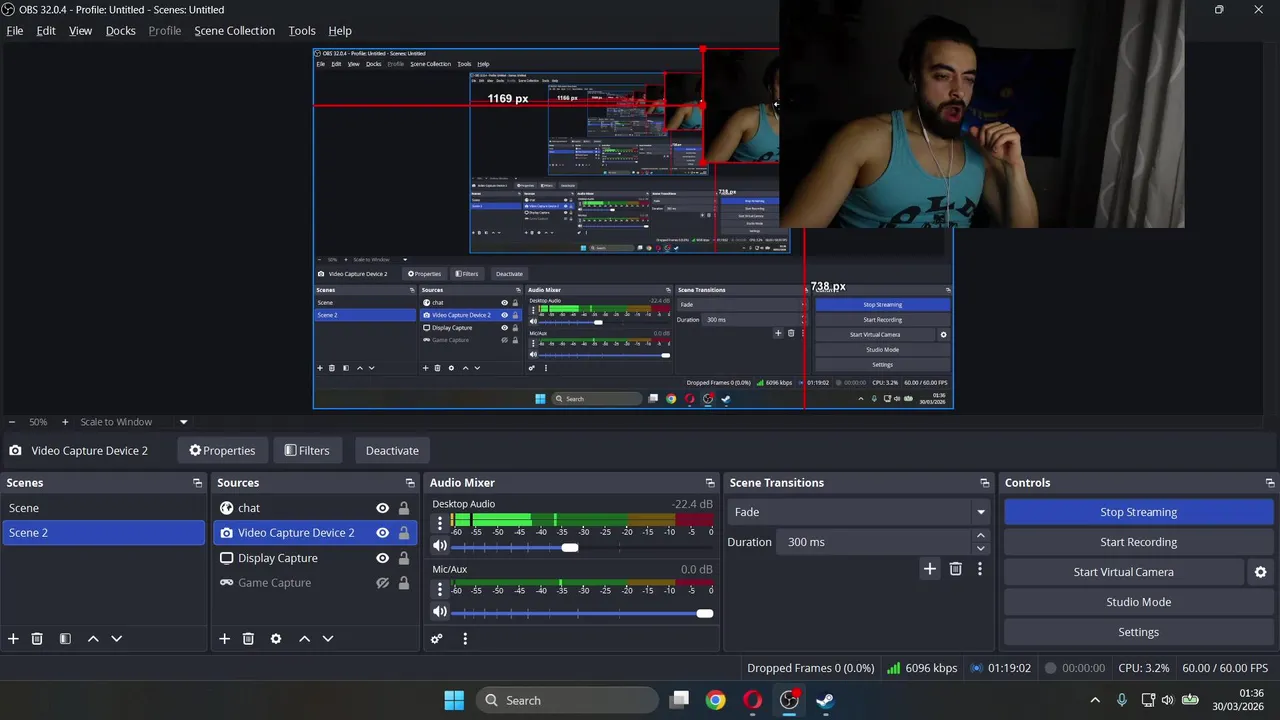1280x720 pixels.
Task: Add a new scene with plus icon
Action: [x=13, y=638]
